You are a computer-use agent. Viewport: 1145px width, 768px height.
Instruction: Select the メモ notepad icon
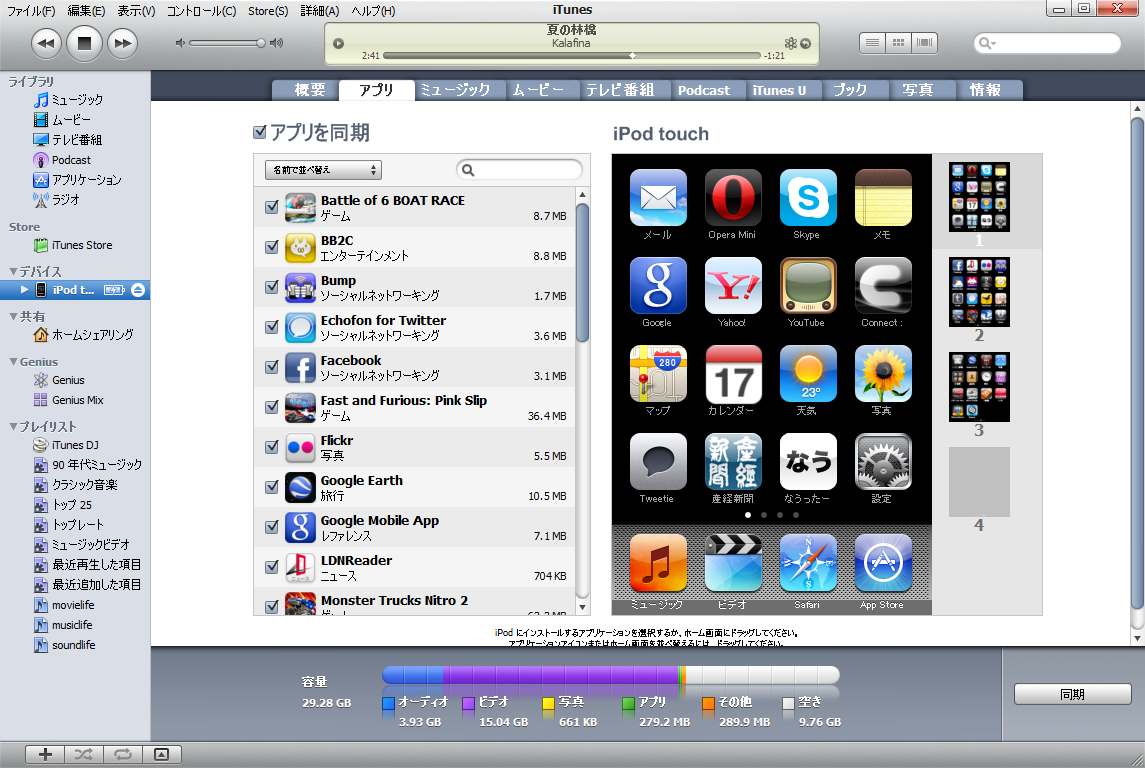point(883,198)
